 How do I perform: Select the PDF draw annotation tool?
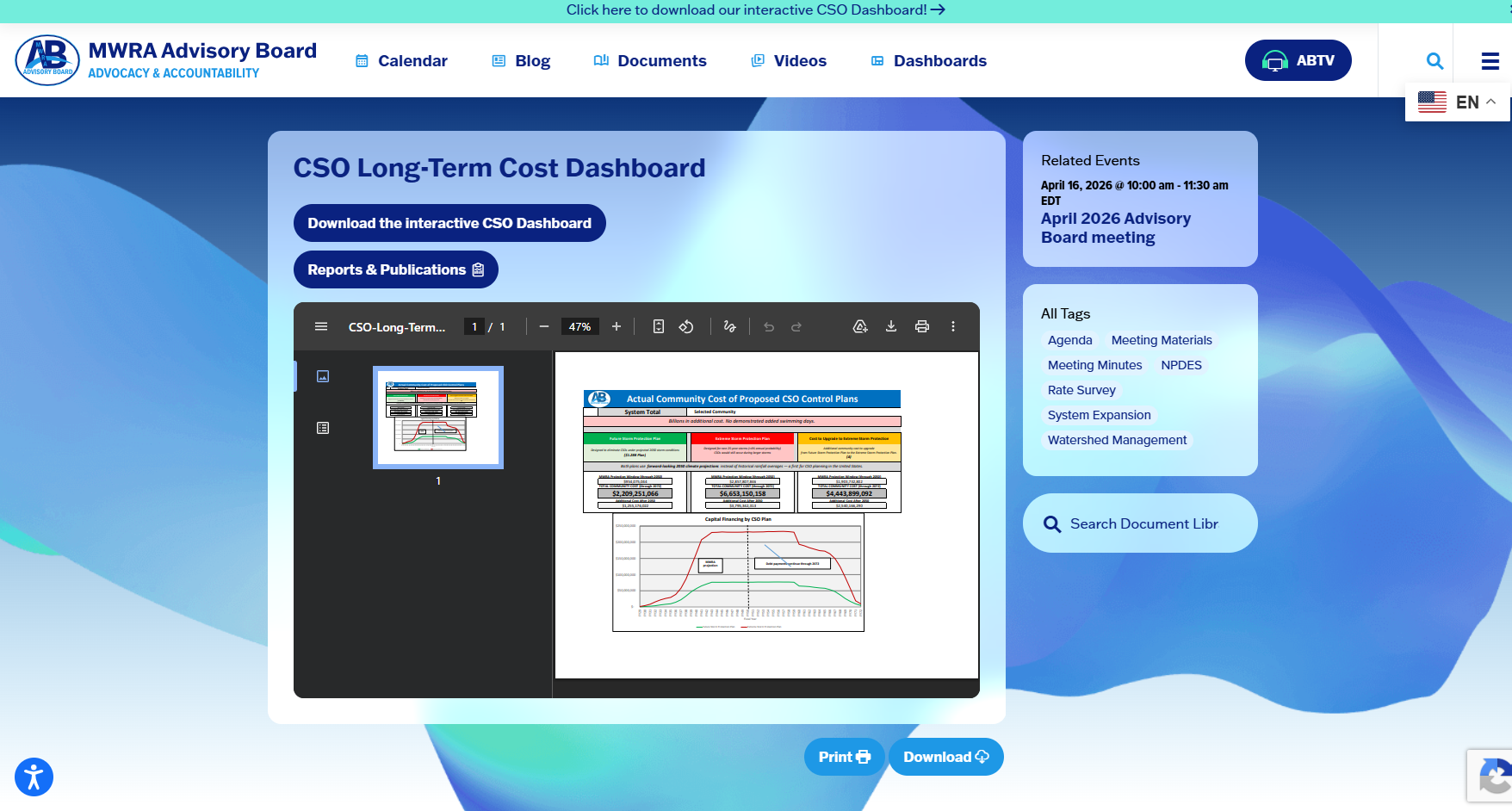730,326
